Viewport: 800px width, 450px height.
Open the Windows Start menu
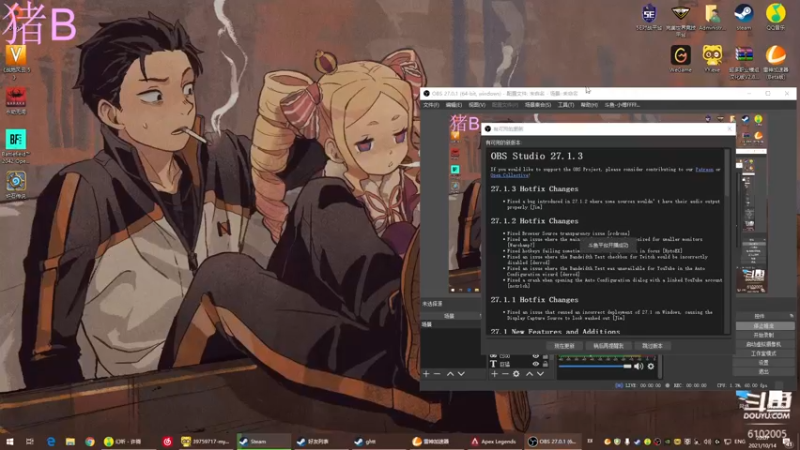point(9,442)
